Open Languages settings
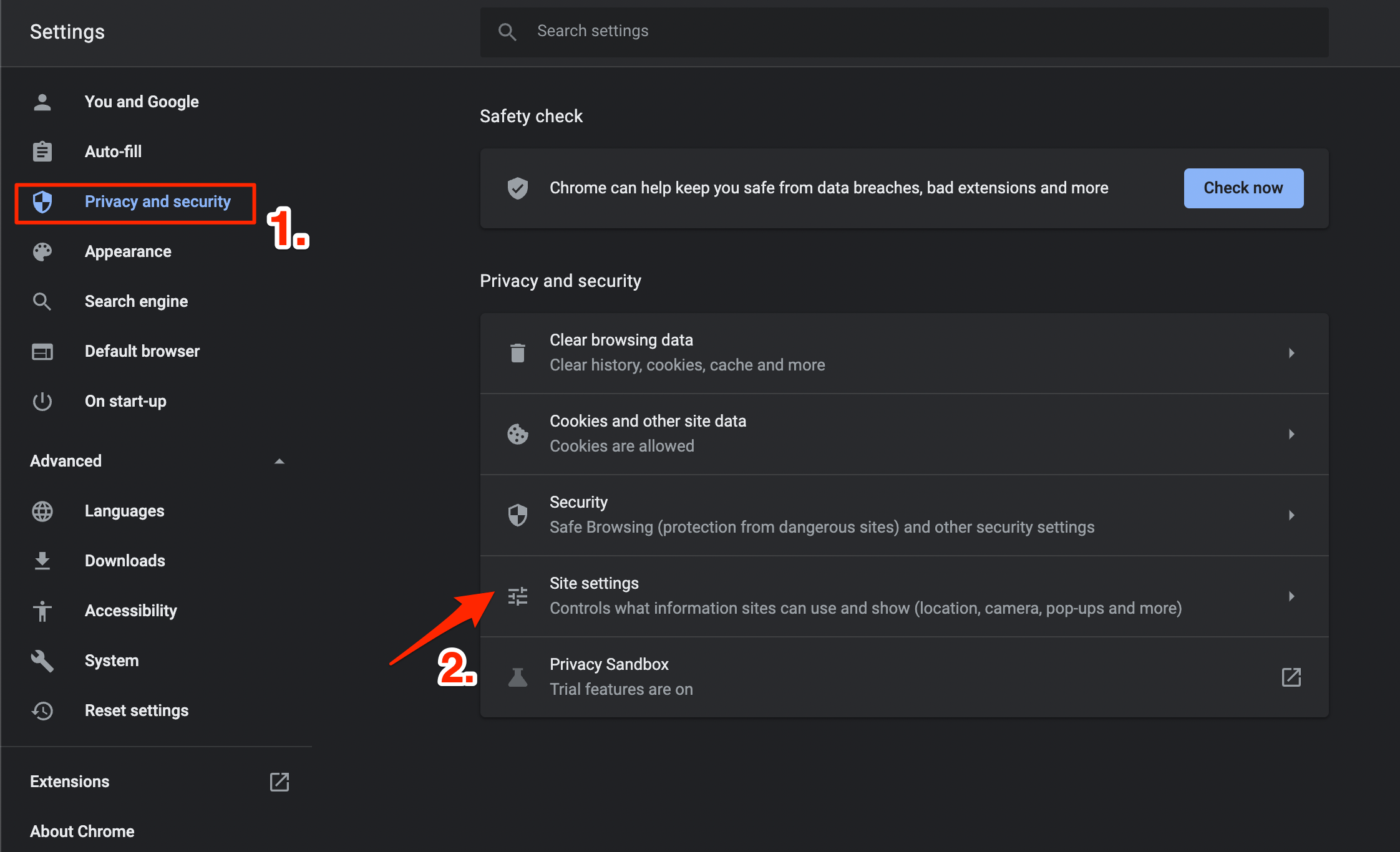 [124, 511]
